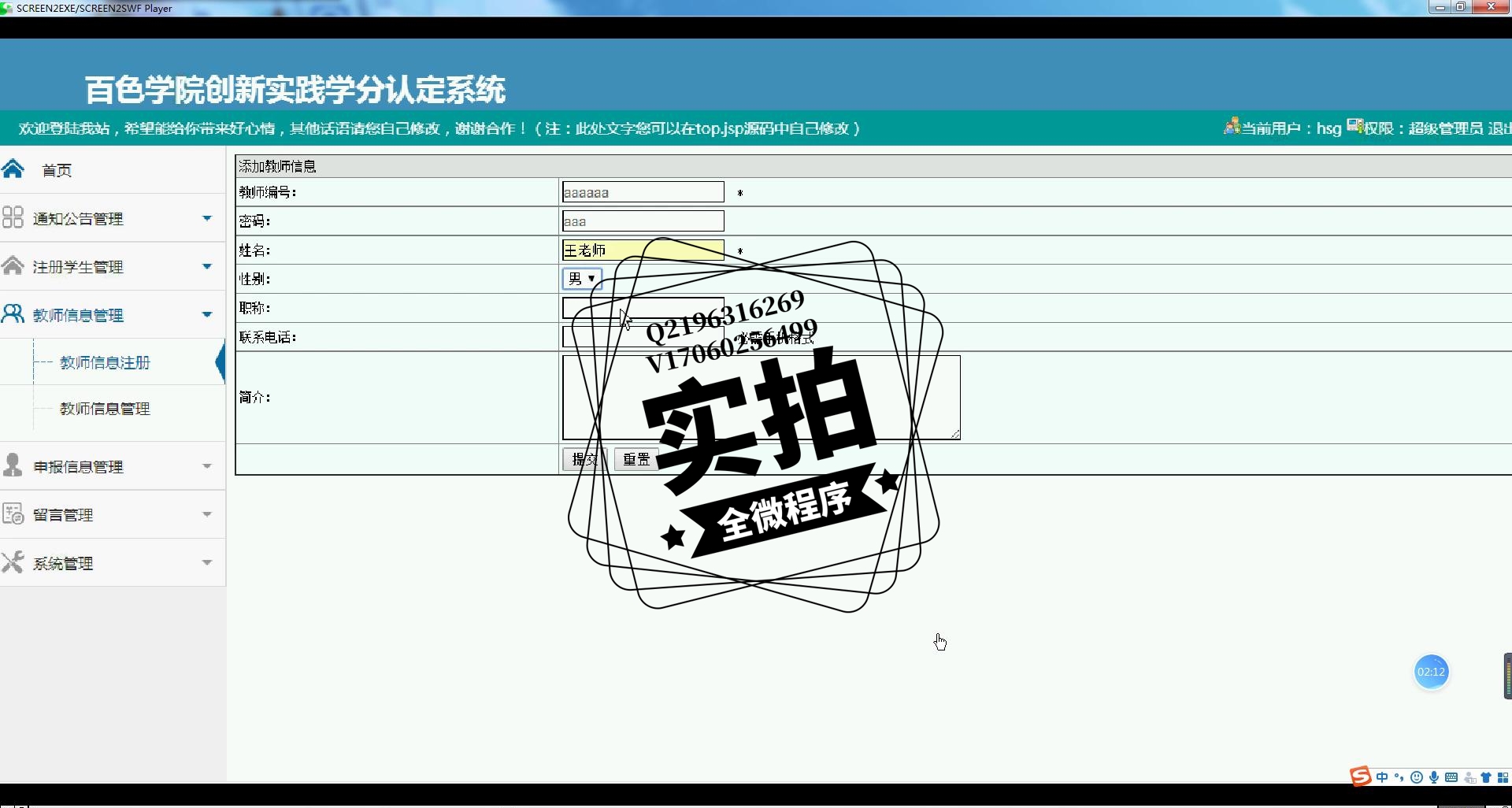Click the system title 百色学院创新实践学分认定系统
1512x808 pixels.
pyautogui.click(x=295, y=90)
